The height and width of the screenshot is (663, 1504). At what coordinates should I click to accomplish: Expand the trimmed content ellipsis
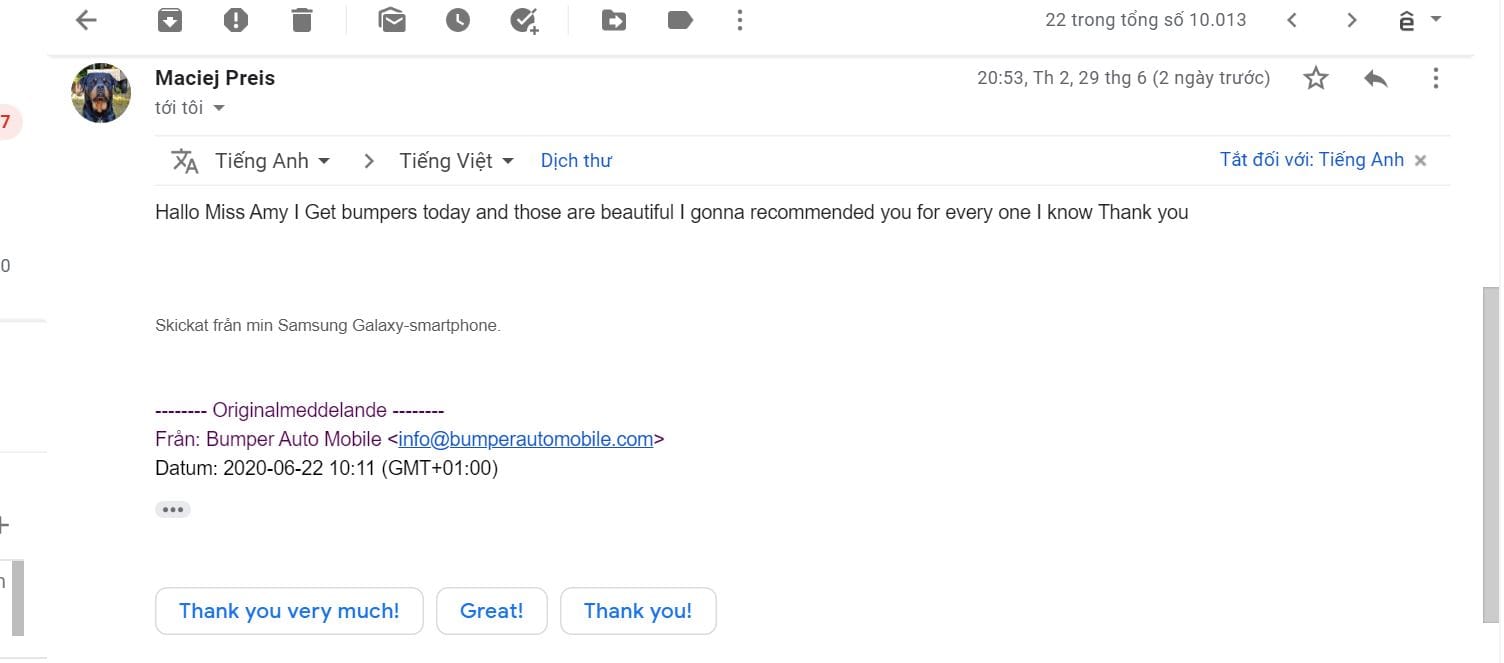point(173,510)
